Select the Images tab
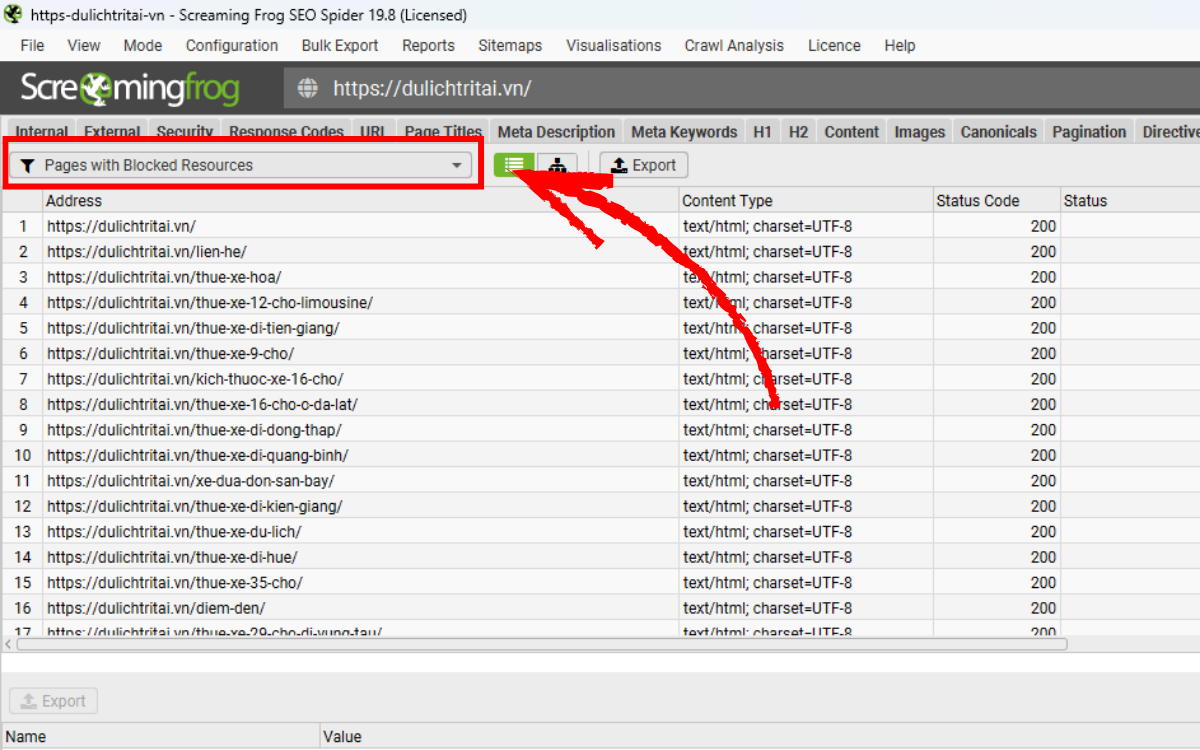This screenshot has width=1200, height=750. coord(919,132)
